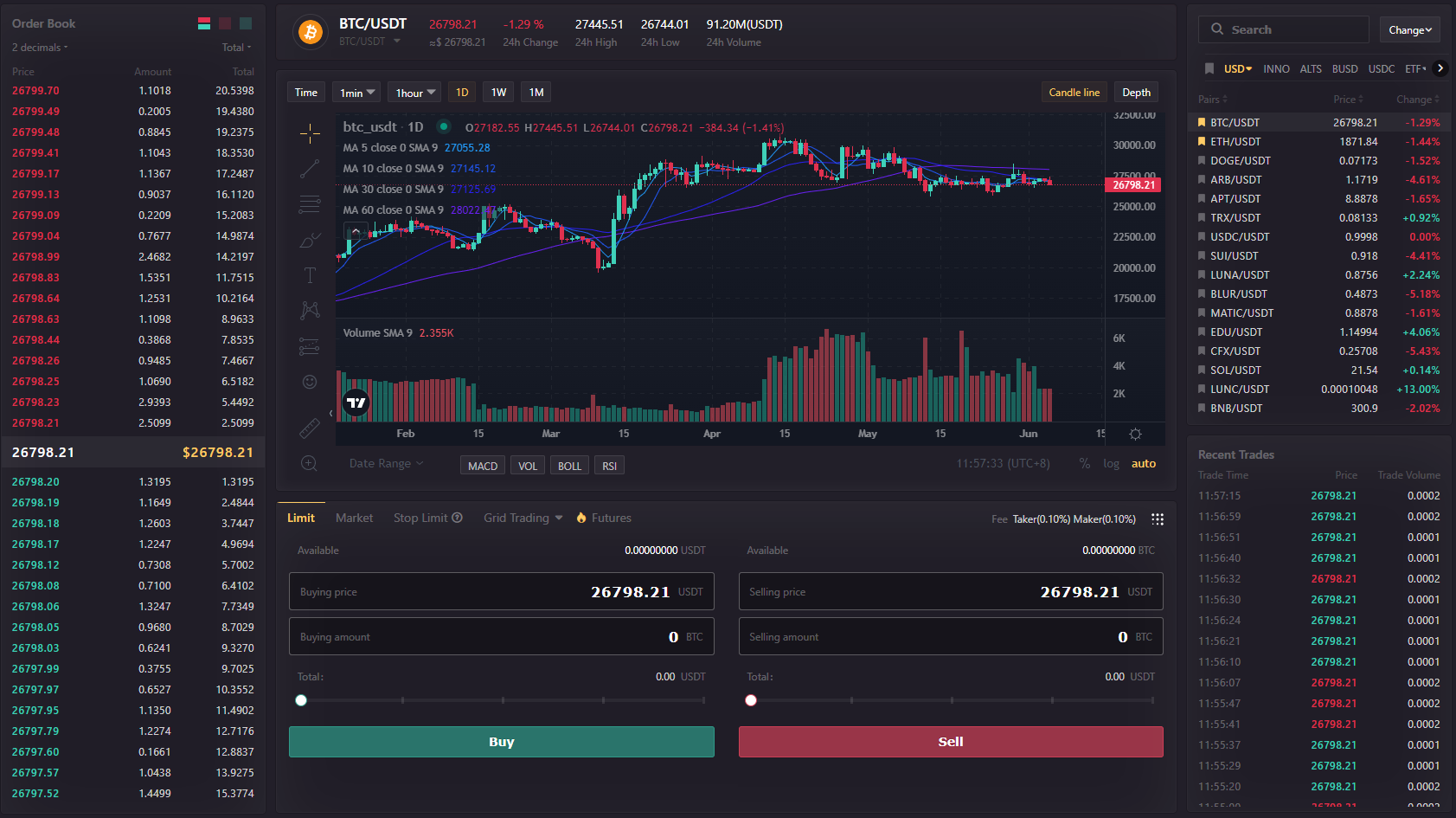Open the prediction and measurement tools

tap(310, 346)
